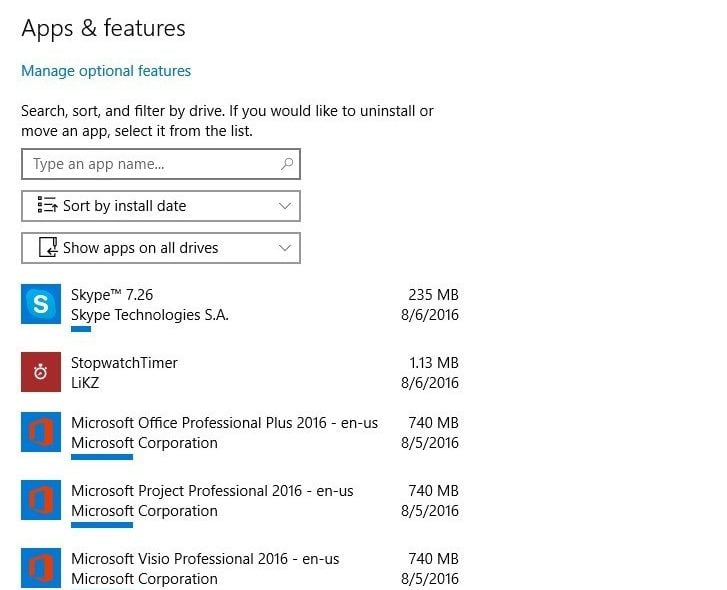This screenshot has width=727, height=590.
Task: Select StopwatchTimer entry by LiKZ
Action: coord(240,372)
